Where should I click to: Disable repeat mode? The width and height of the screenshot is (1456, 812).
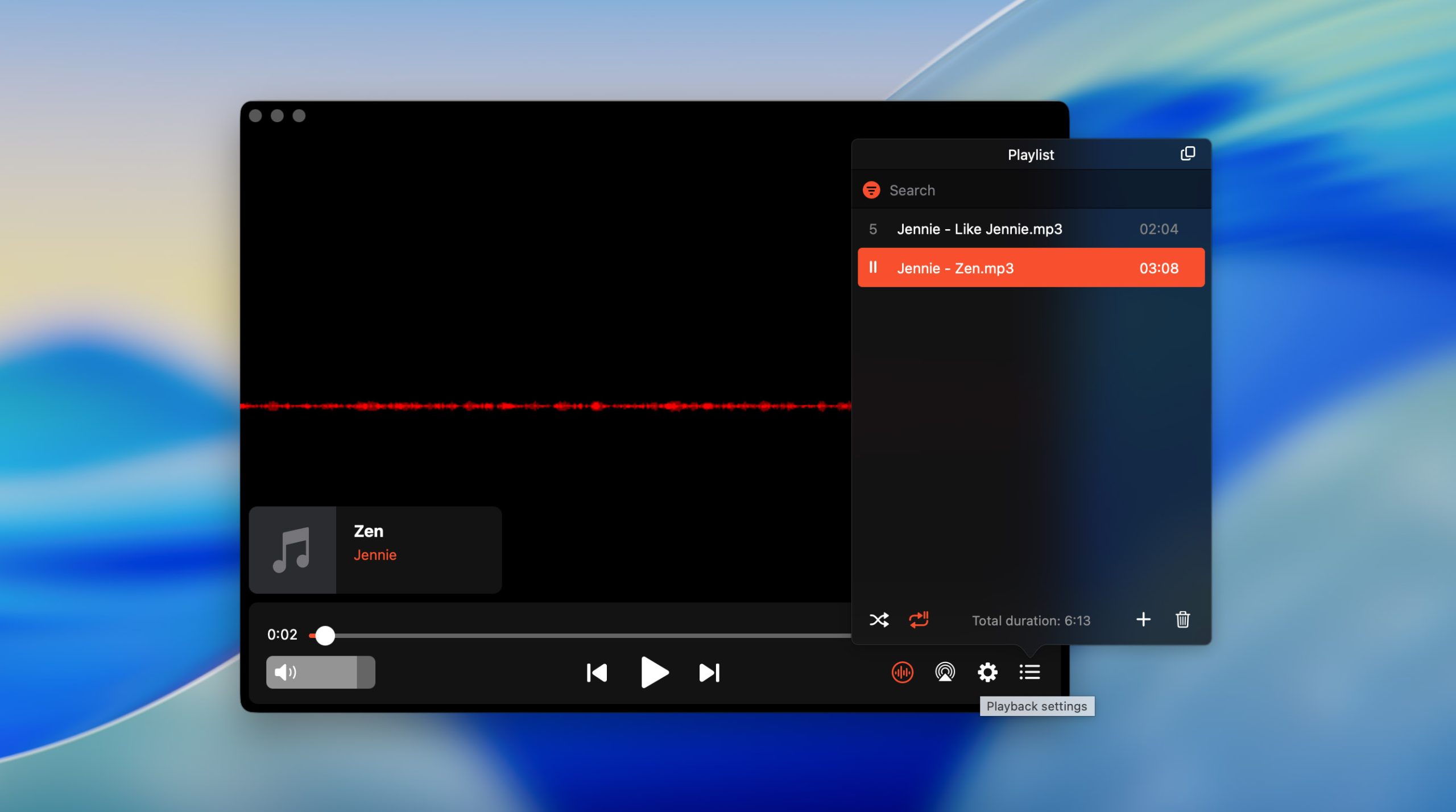919,620
